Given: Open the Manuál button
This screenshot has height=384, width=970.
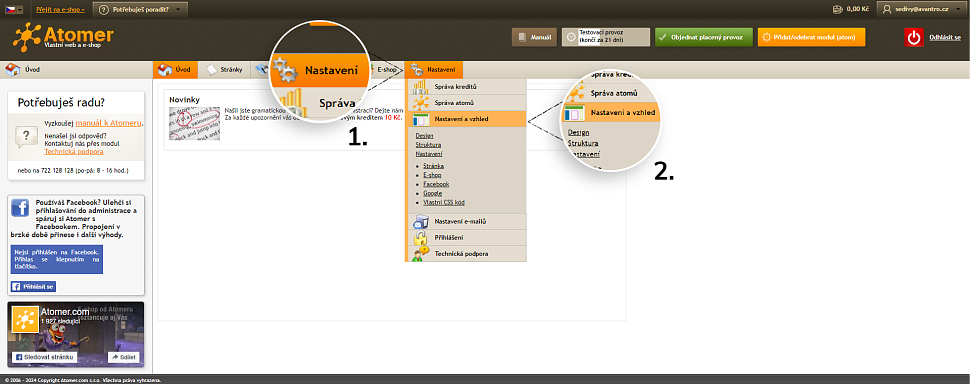Looking at the screenshot, I should click(534, 37).
